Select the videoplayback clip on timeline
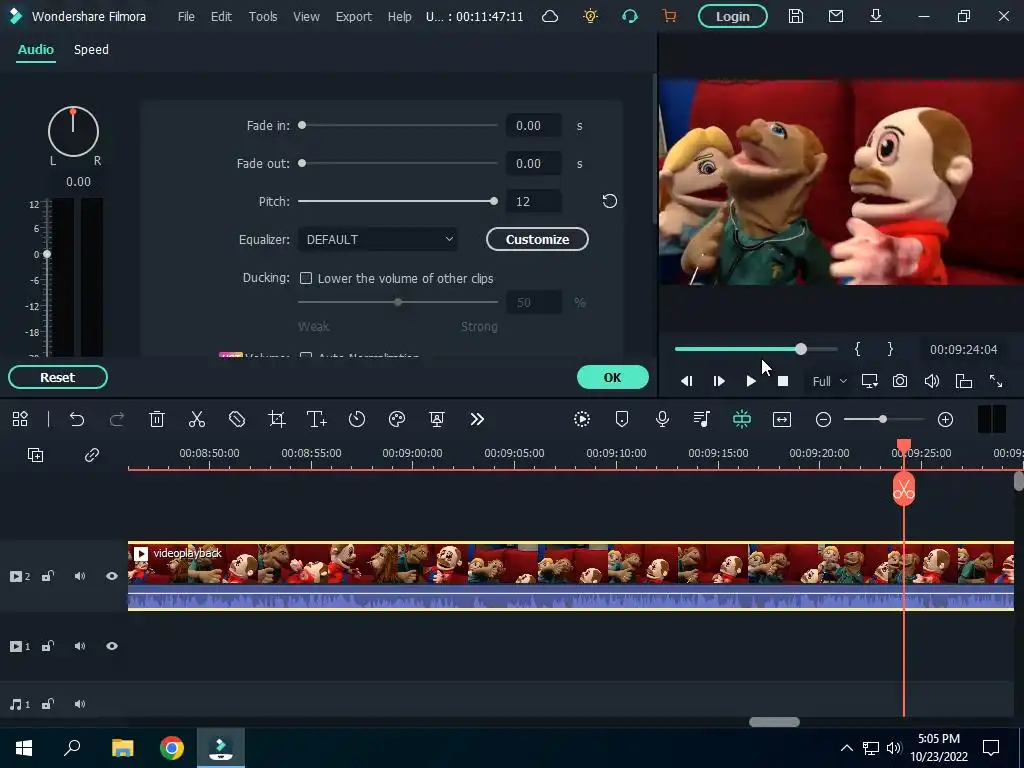1024x768 pixels. tap(571, 576)
